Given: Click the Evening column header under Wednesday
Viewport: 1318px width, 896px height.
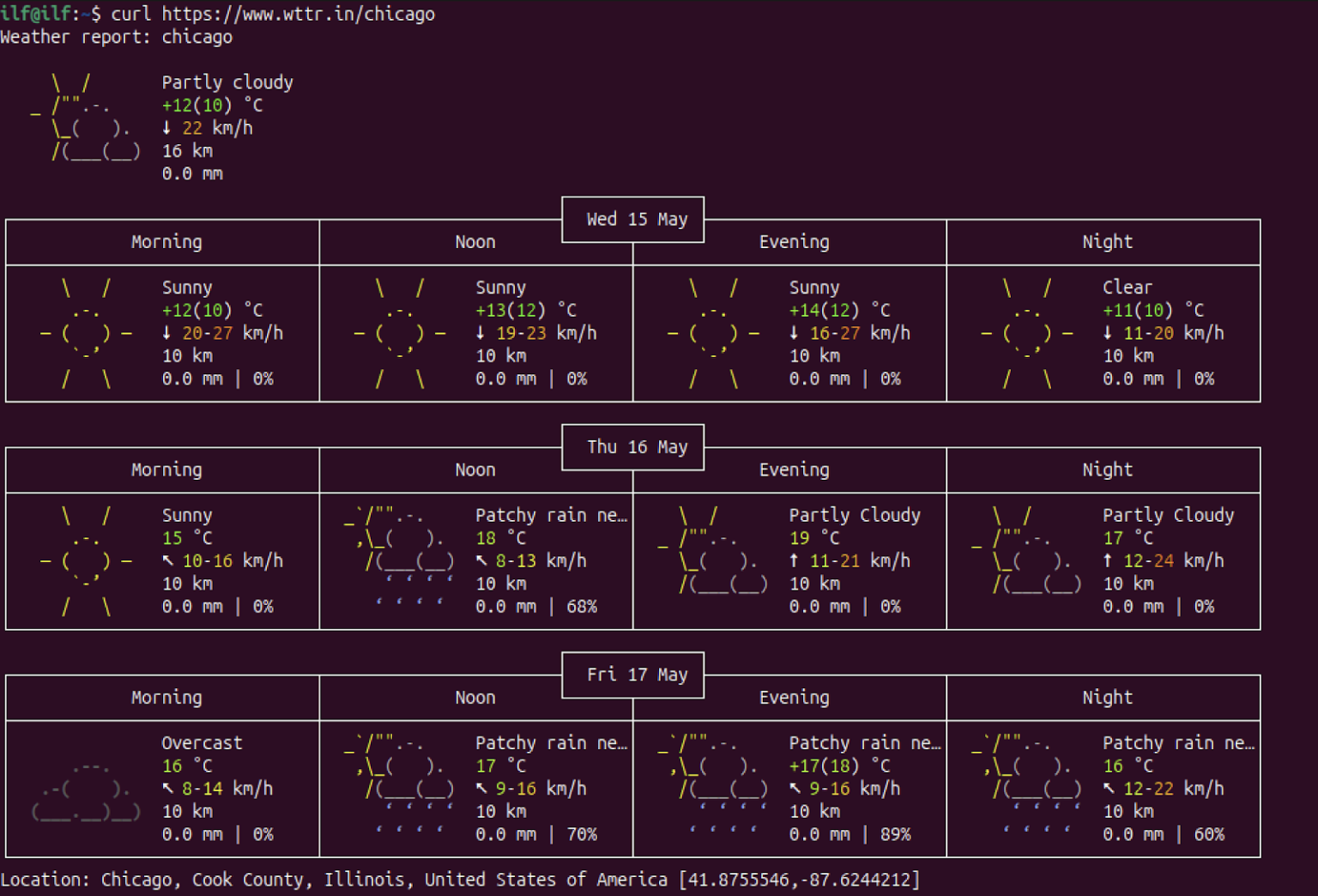Looking at the screenshot, I should point(794,242).
